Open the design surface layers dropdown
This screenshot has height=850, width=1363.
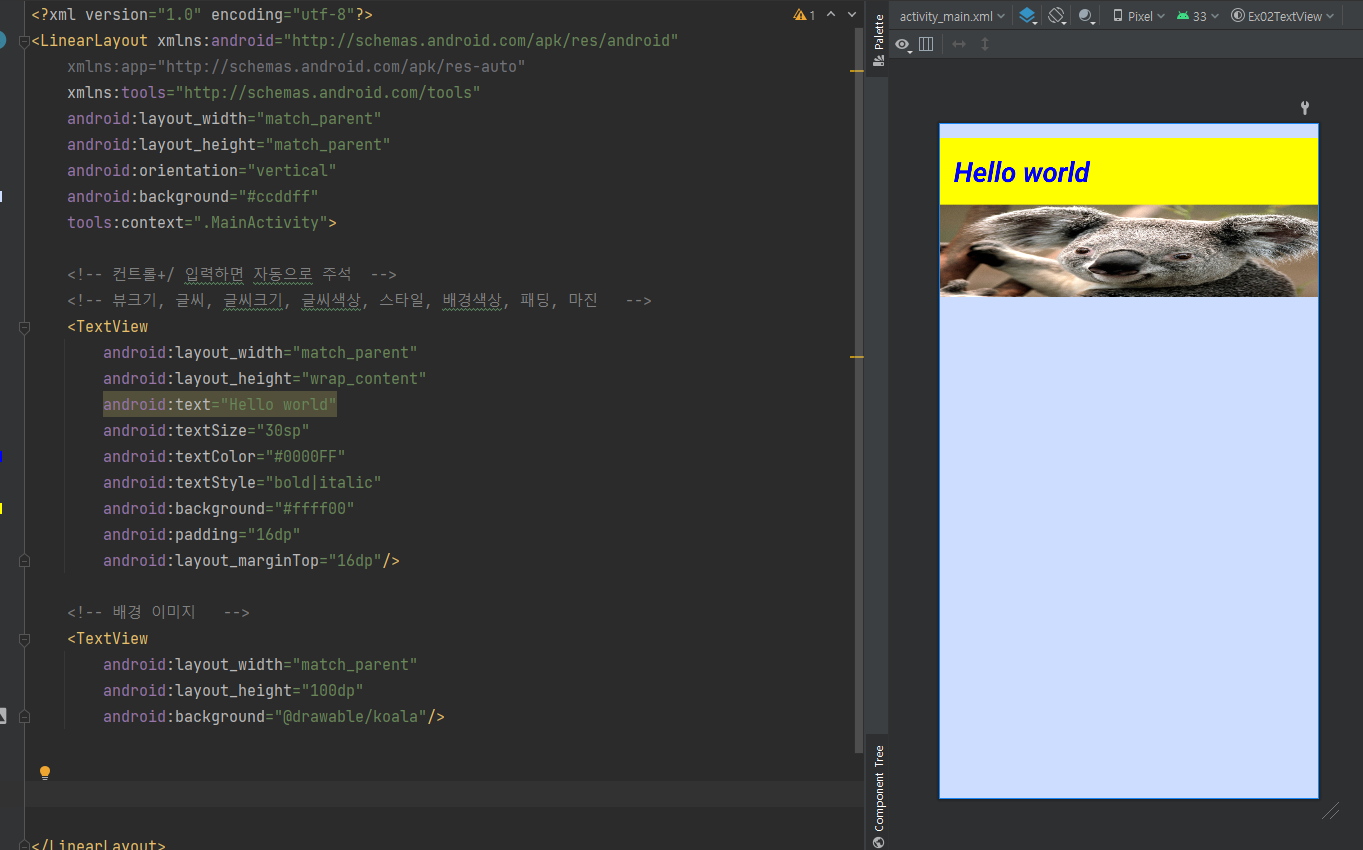point(1028,16)
